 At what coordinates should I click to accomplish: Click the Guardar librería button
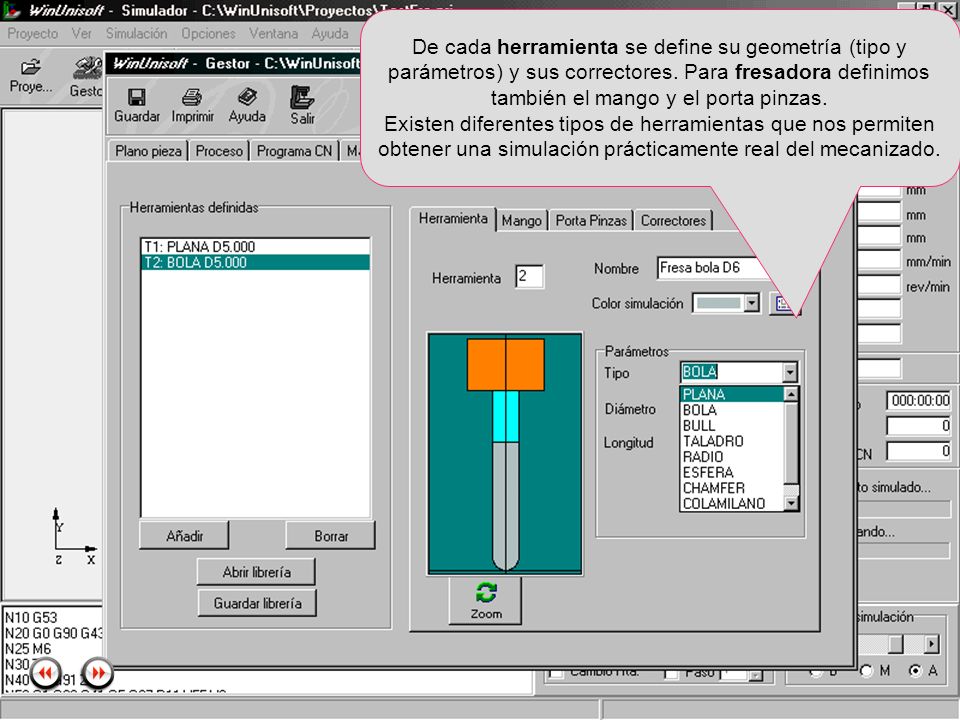coord(257,603)
